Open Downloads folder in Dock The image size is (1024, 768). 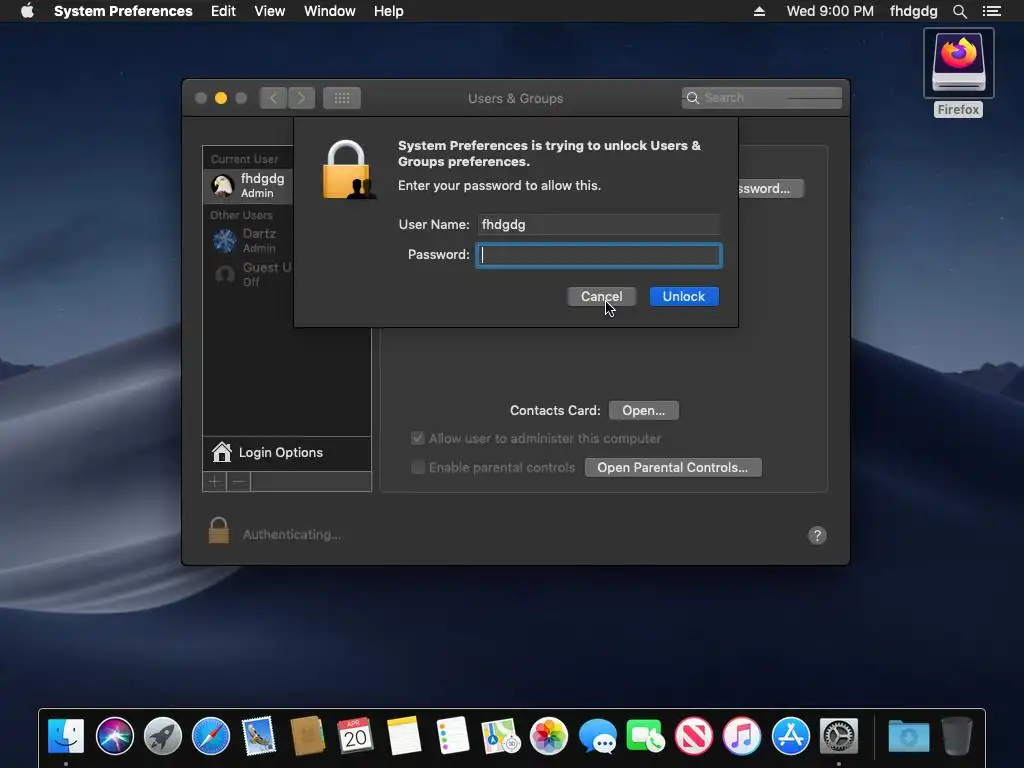908,736
